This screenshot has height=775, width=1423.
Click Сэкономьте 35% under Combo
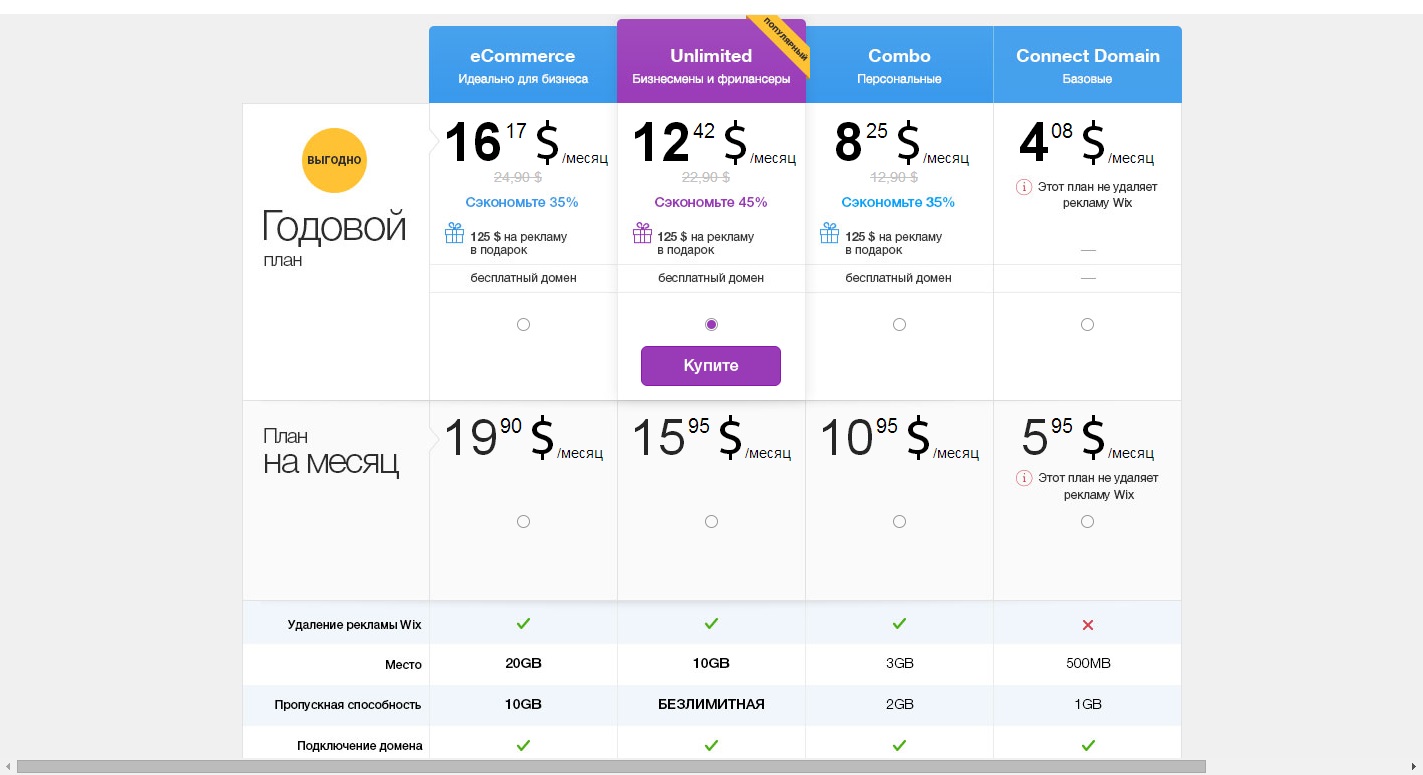click(898, 202)
